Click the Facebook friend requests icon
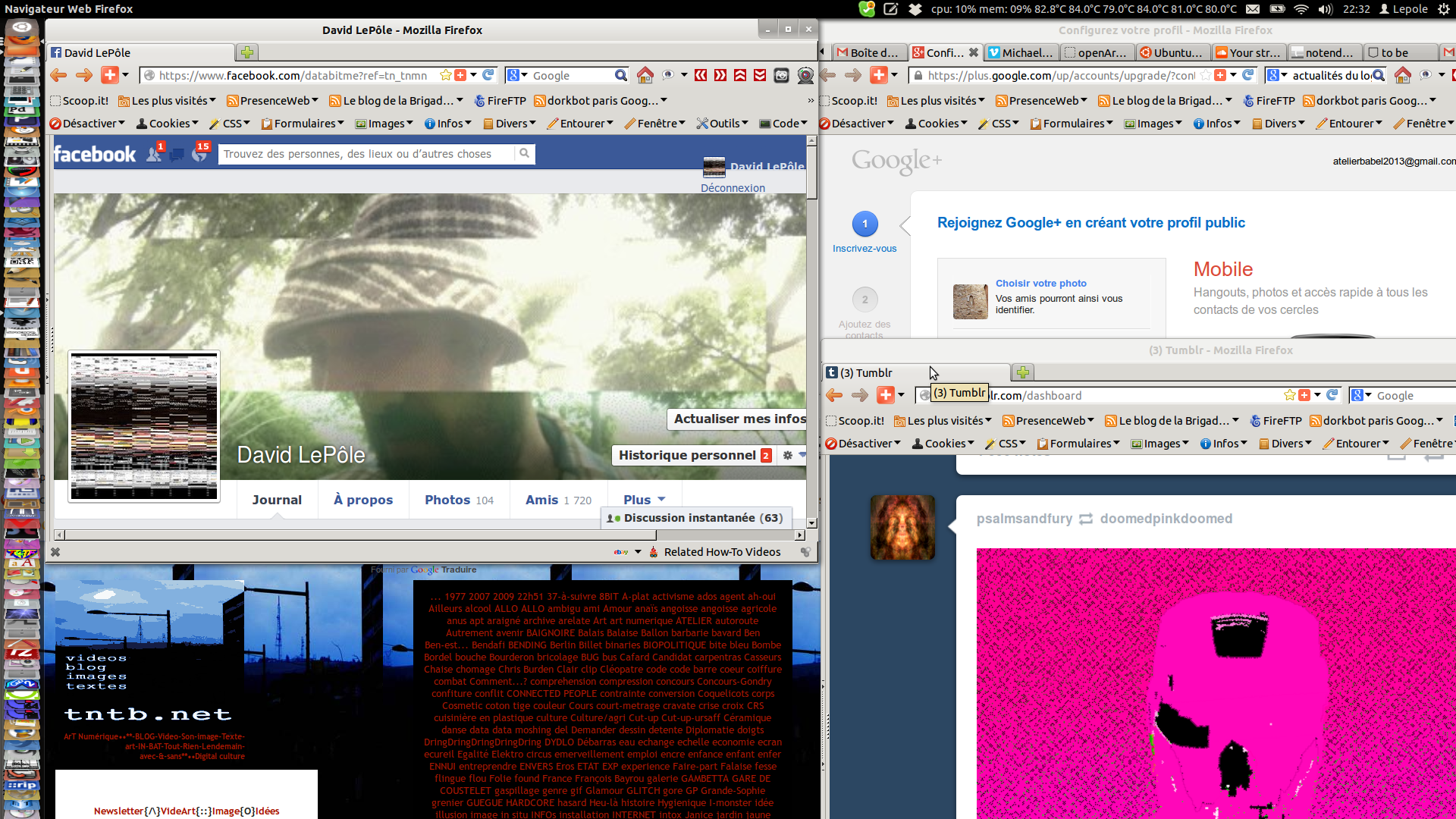Screen dimensions: 1456x819 (154, 154)
